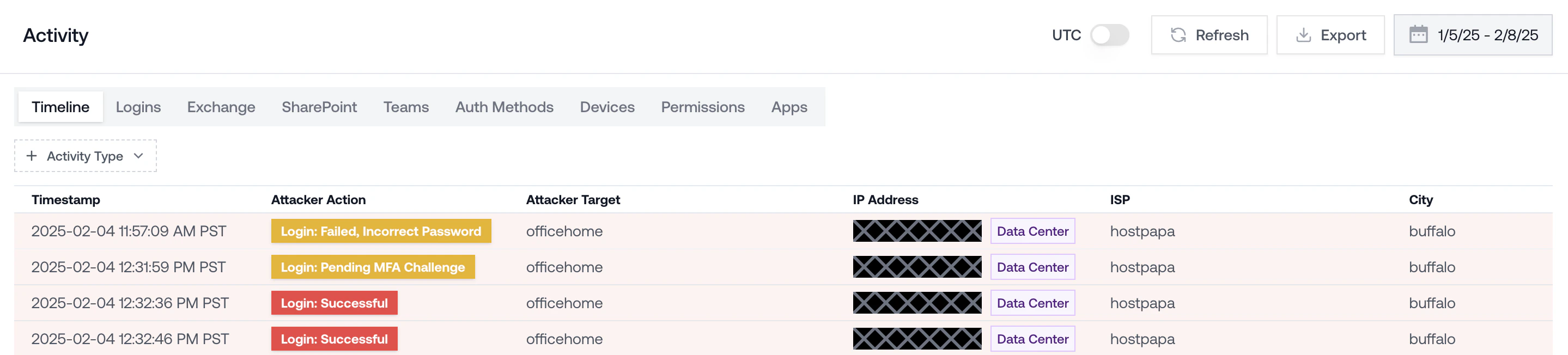Image resolution: width=1568 pixels, height=355 pixels.
Task: Switch to the Devices tab
Action: pos(607,107)
